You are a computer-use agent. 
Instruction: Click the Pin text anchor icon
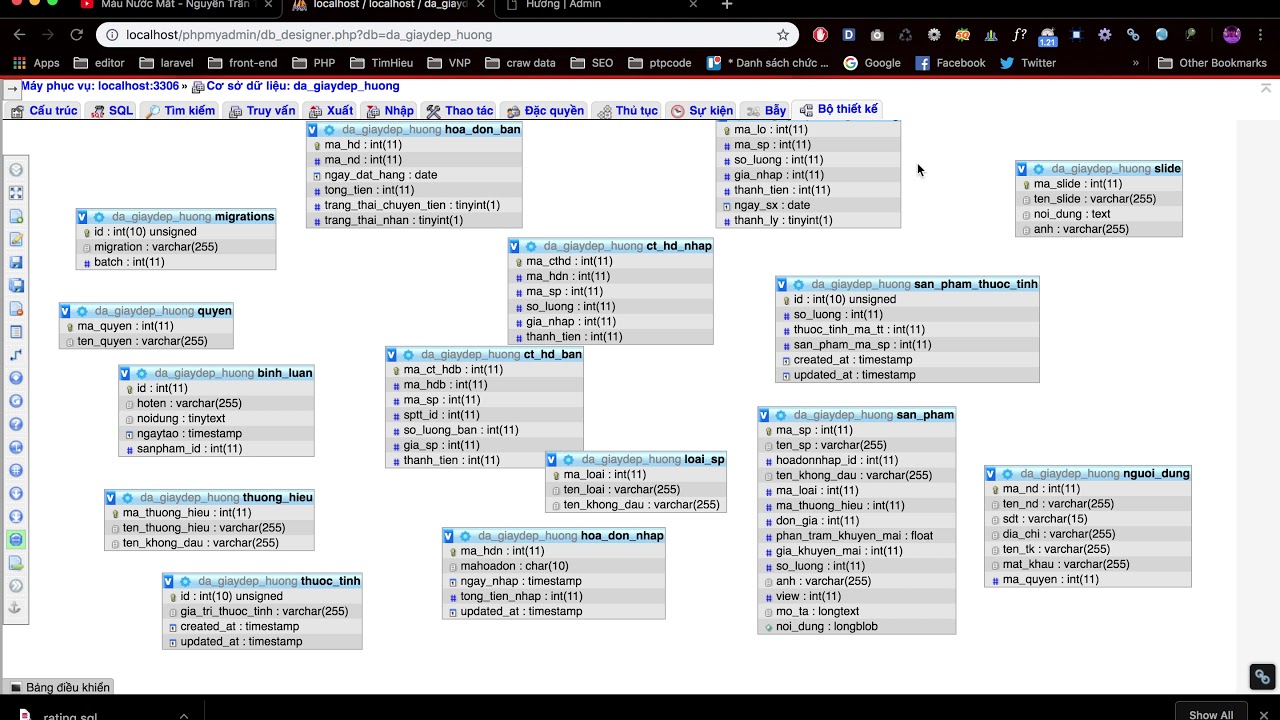point(16,608)
